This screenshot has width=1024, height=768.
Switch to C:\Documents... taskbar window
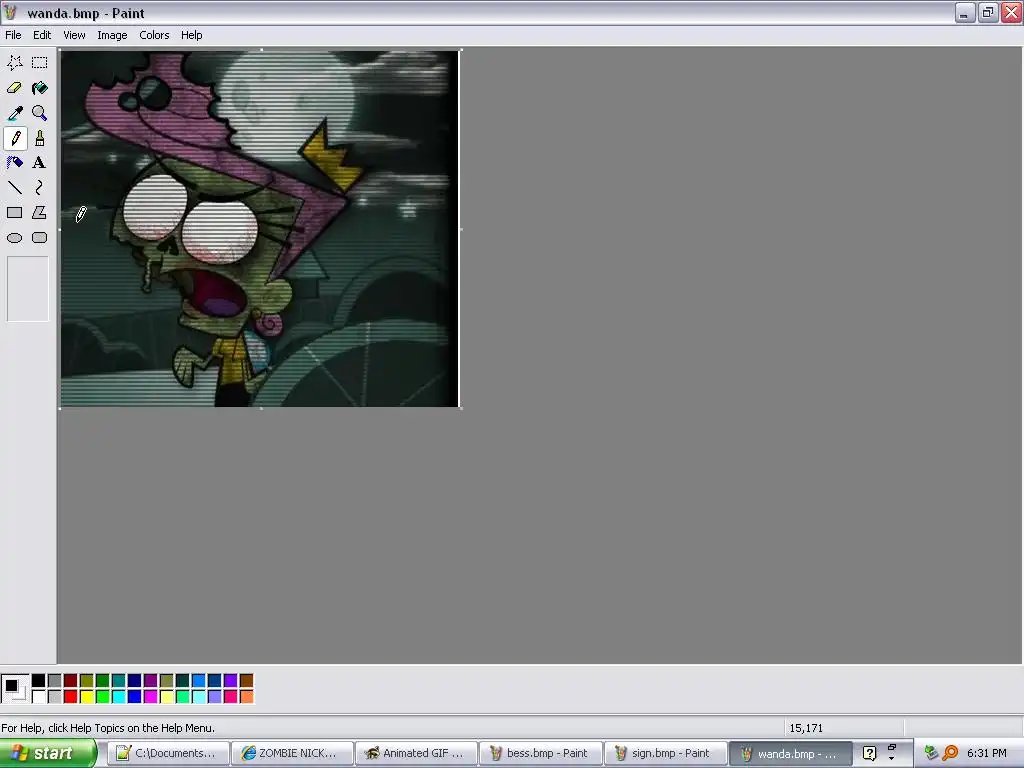[168, 753]
